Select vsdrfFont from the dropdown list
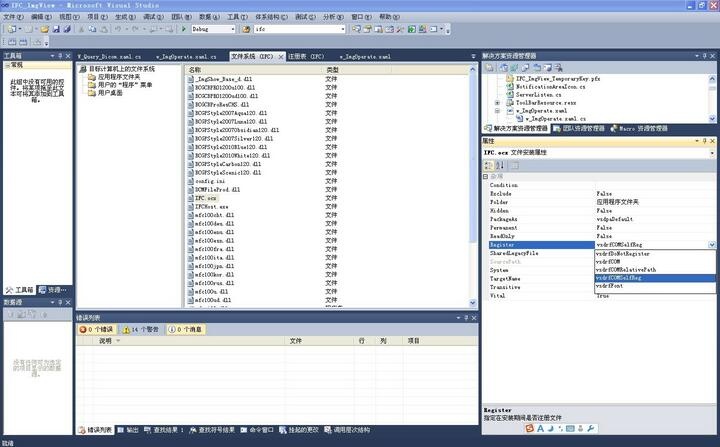Screen dimensions: 720x447 (x=655, y=286)
